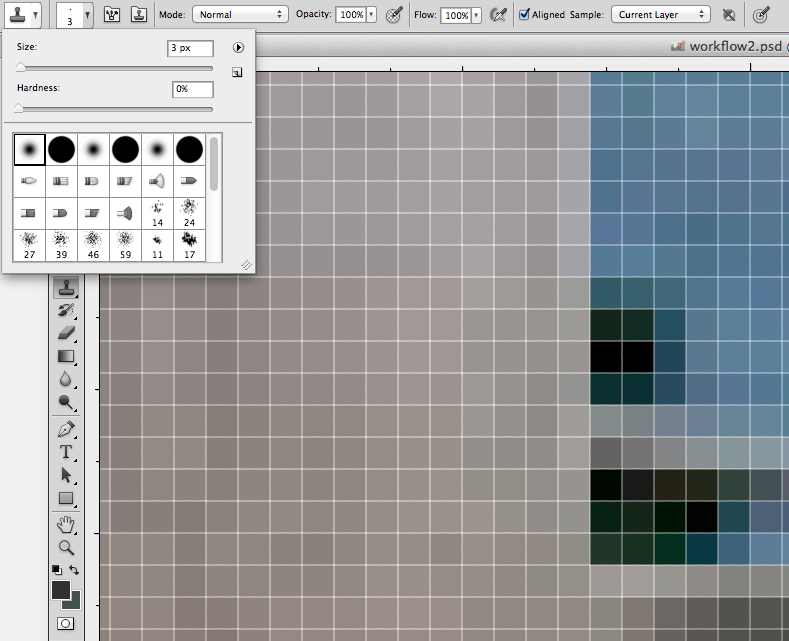Click the Size slider handle

point(20,67)
